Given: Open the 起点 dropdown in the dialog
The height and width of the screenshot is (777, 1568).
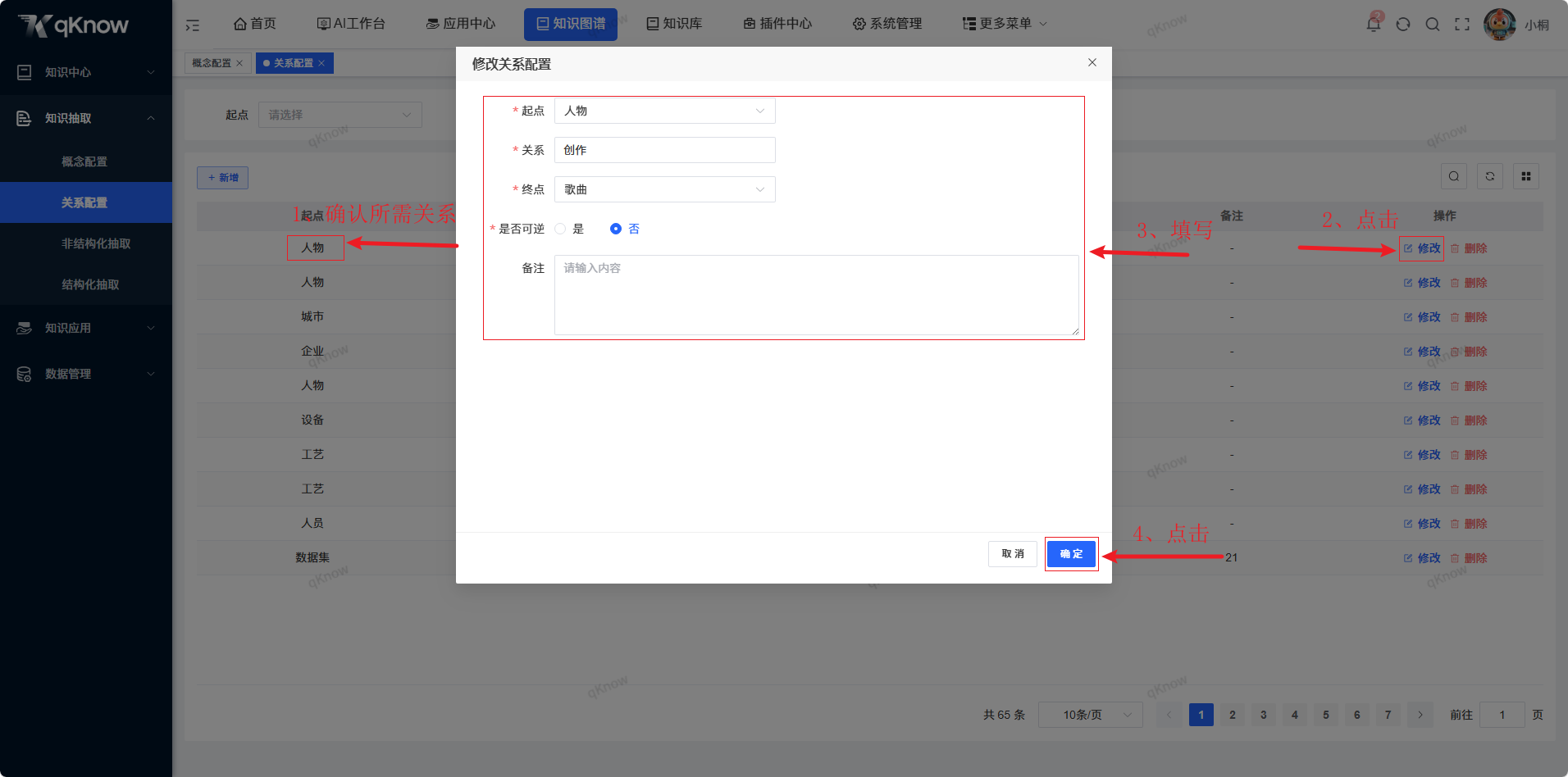Looking at the screenshot, I should coord(665,111).
